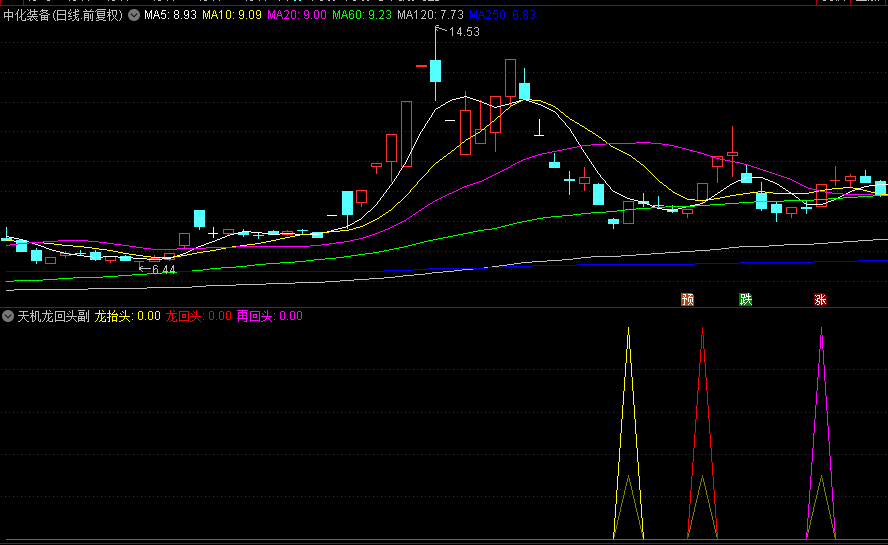Select the green MA60 legend label
This screenshot has height=545, width=888.
coord(362,16)
